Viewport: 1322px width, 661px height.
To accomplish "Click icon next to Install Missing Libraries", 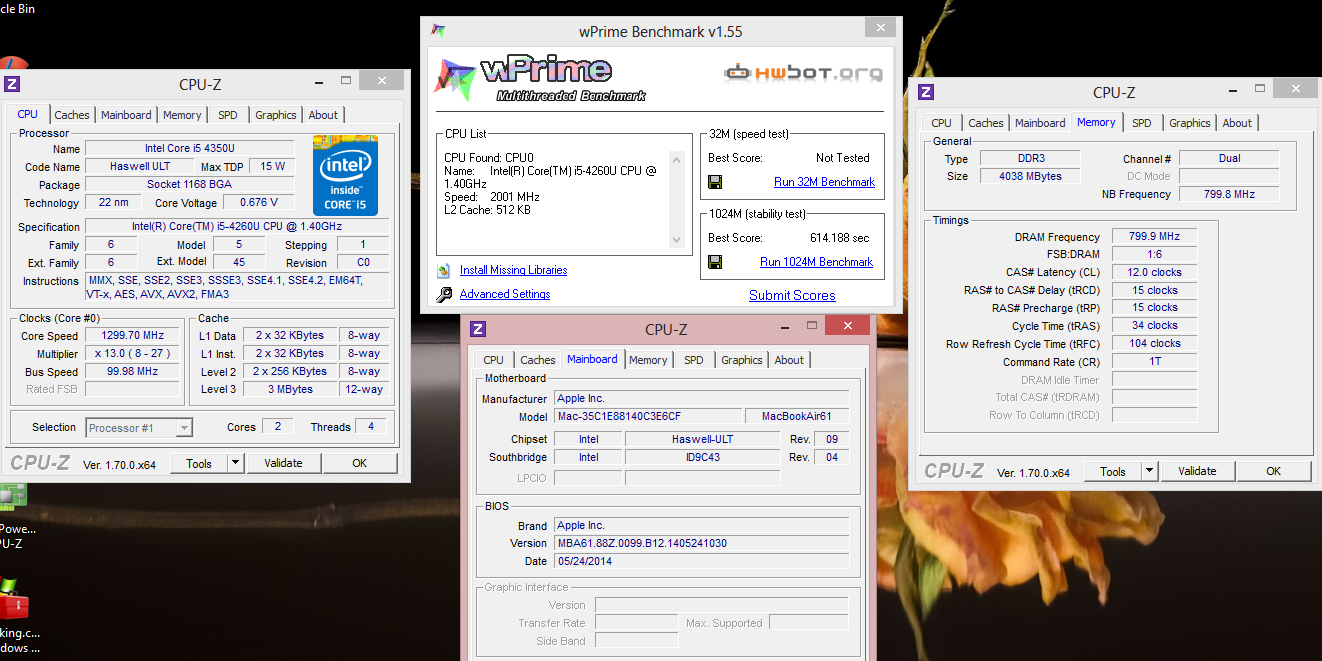I will coord(444,270).
